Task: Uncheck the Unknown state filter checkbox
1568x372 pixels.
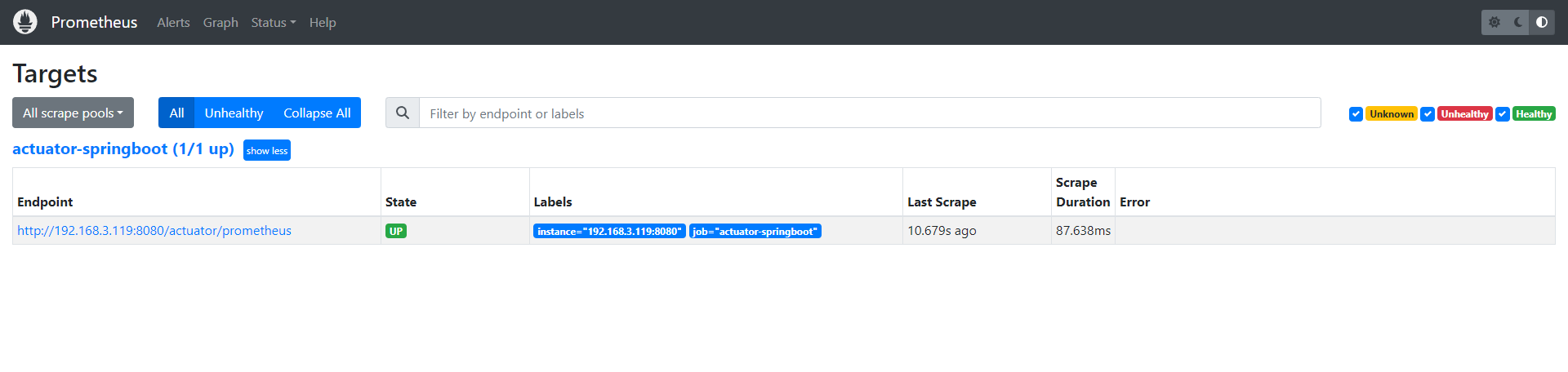Action: tap(1356, 114)
